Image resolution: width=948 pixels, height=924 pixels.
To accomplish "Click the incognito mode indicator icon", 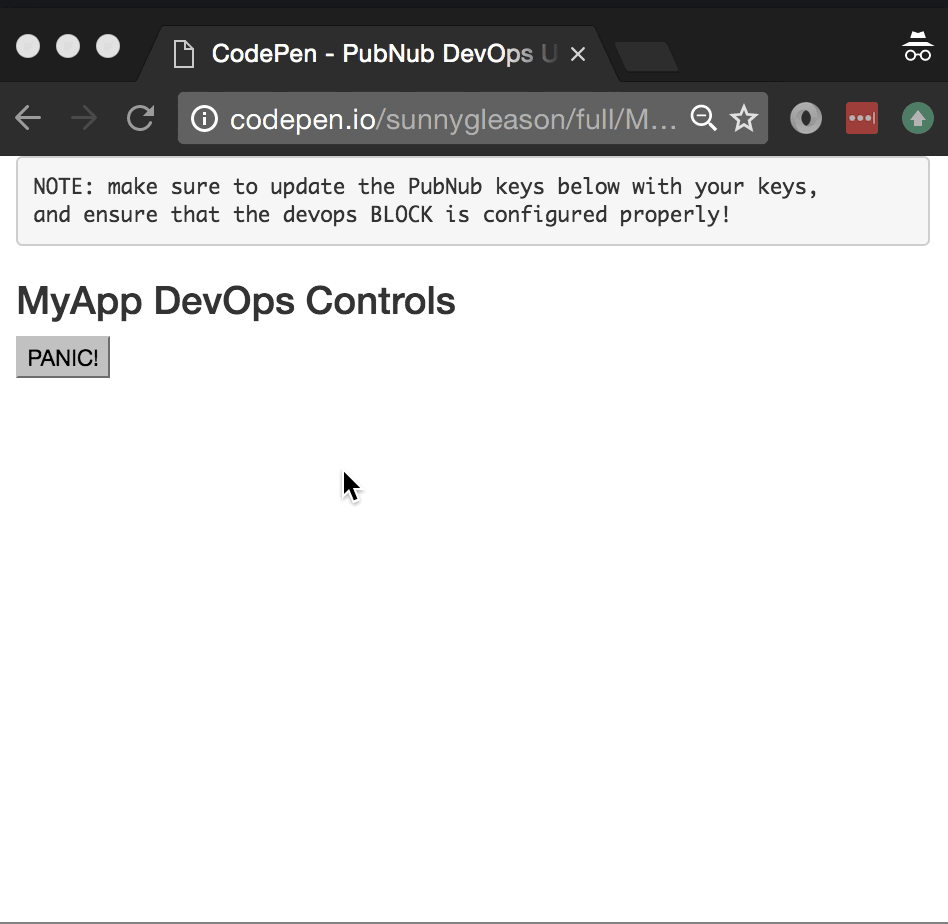I will click(917, 47).
